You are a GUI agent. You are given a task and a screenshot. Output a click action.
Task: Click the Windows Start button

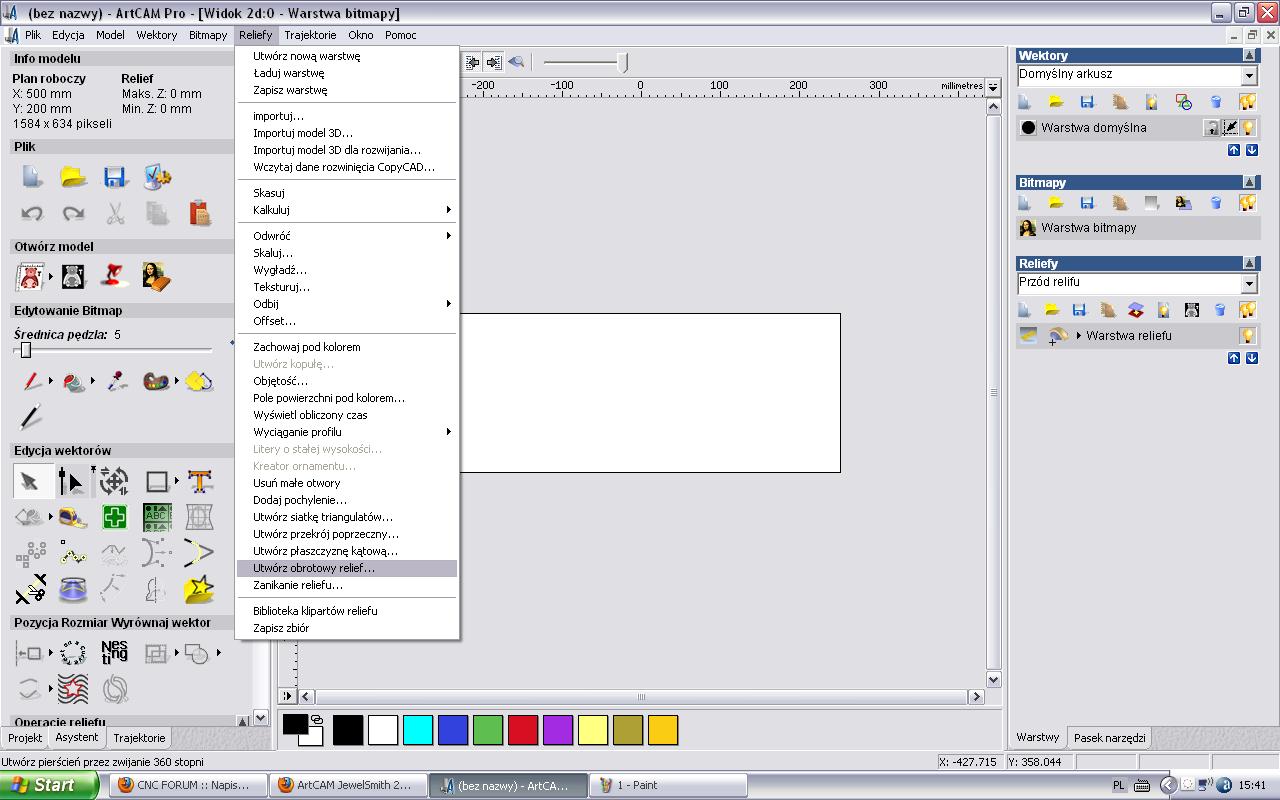tap(49, 785)
